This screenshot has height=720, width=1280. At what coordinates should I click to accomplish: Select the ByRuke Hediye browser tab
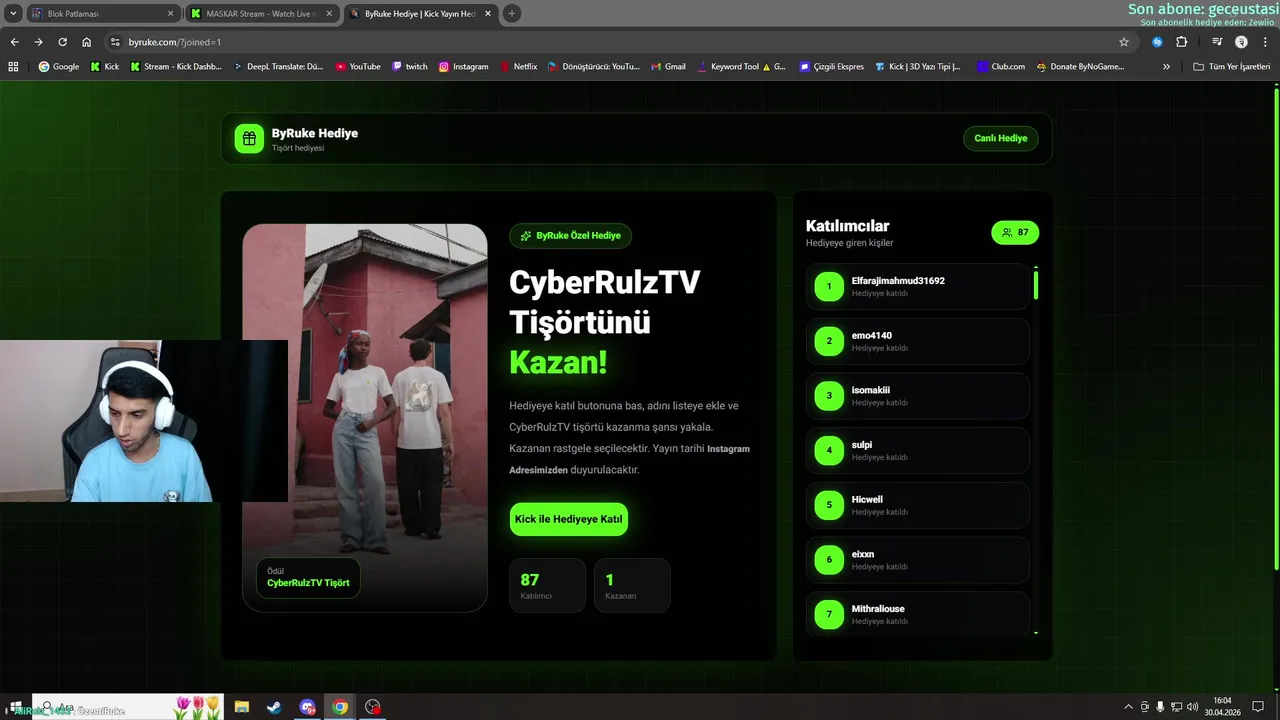pos(420,14)
